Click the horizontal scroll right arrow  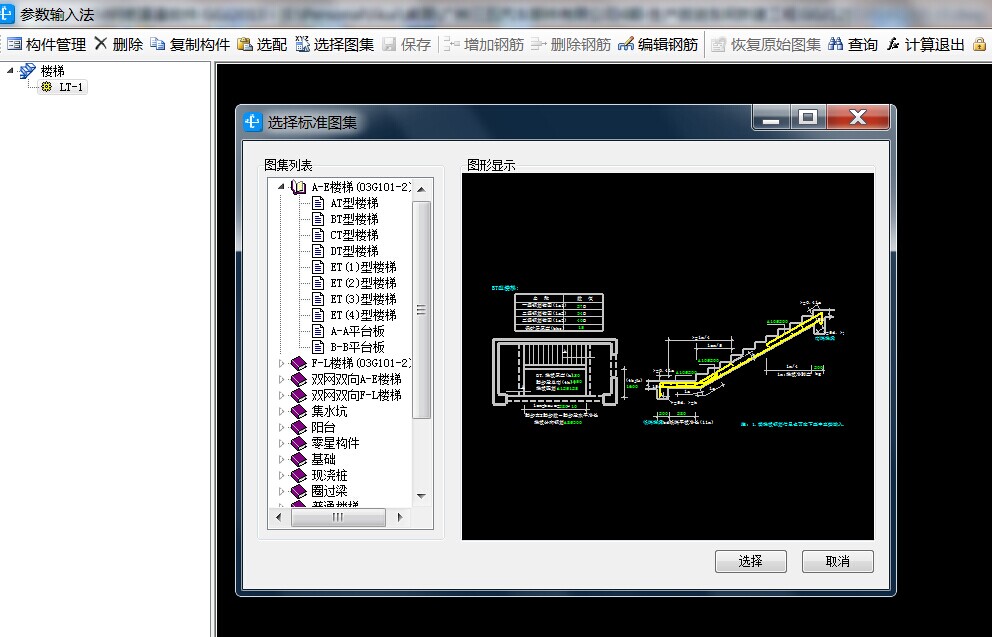coord(399,517)
